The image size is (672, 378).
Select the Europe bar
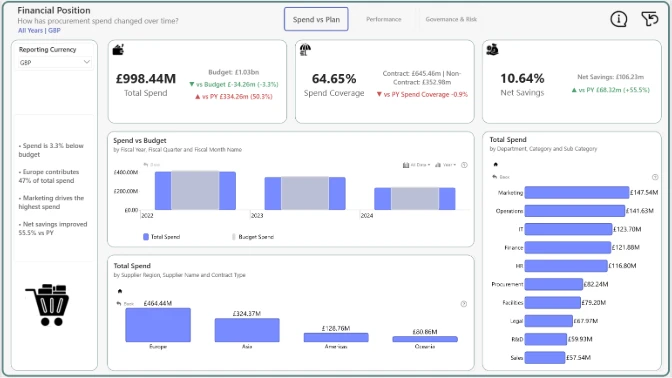tap(158, 325)
